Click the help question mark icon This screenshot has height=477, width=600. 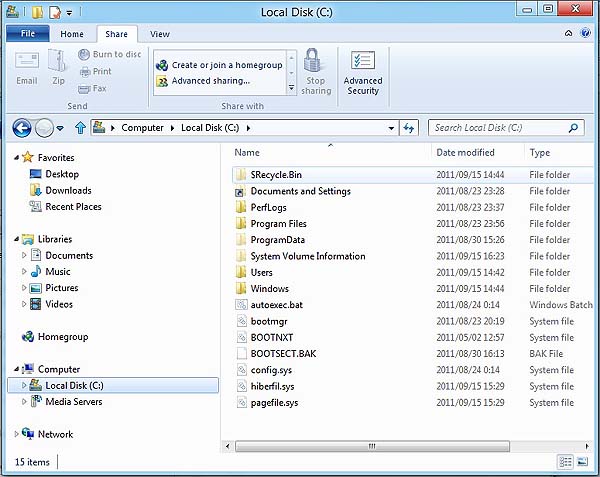click(587, 35)
